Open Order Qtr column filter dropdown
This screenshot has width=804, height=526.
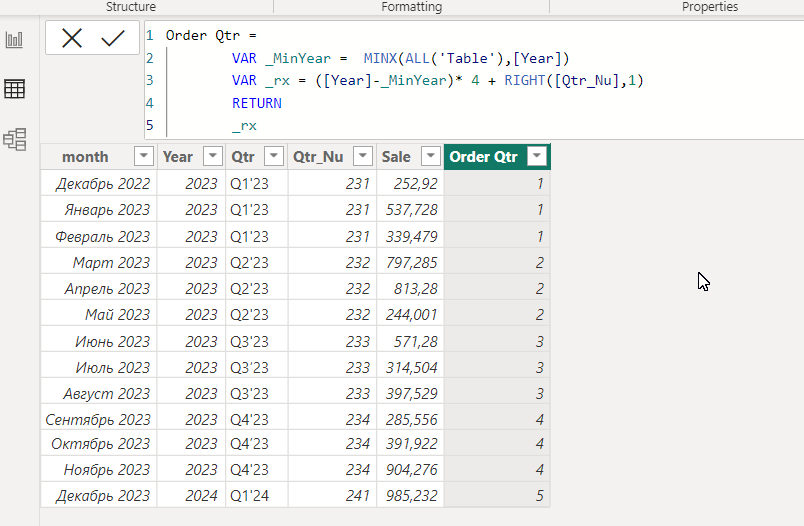[x=537, y=156]
